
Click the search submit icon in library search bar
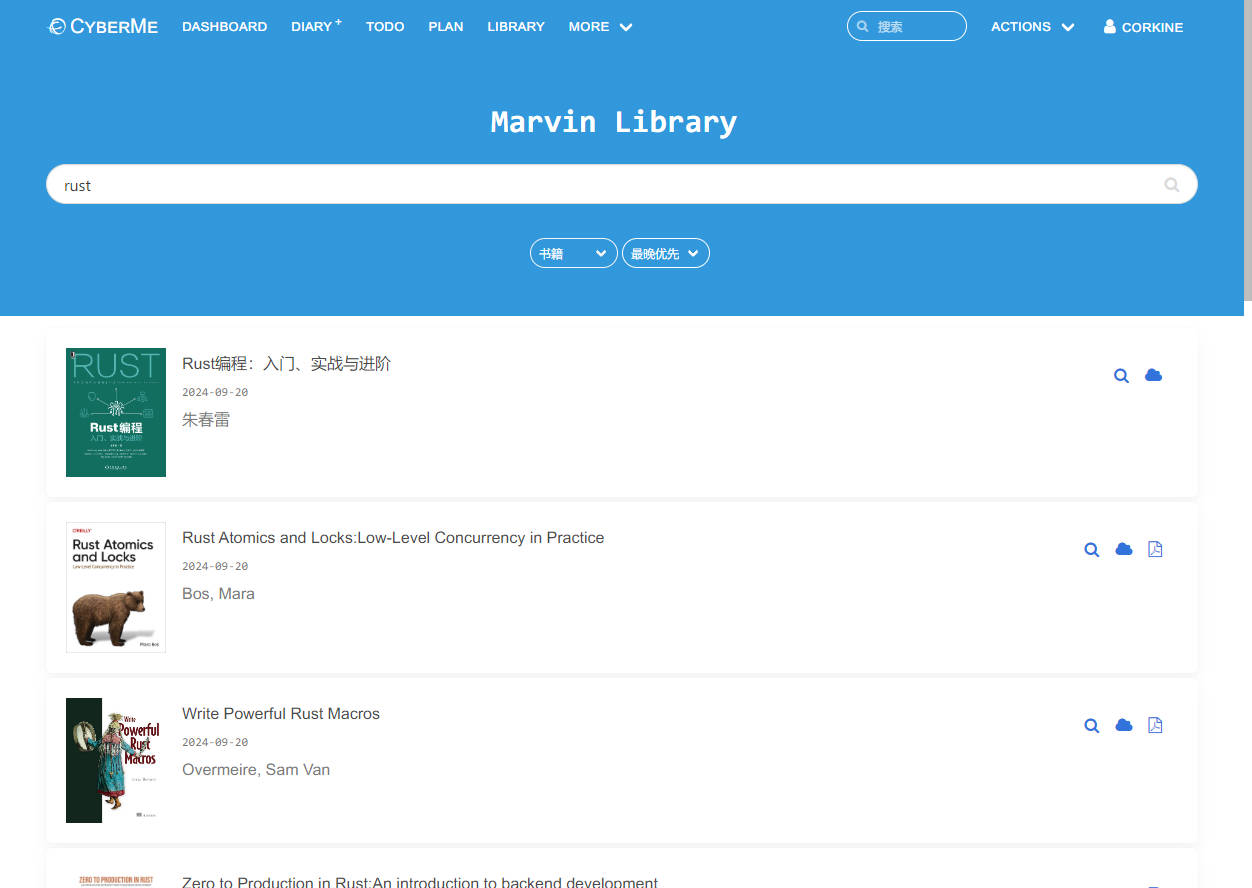[1171, 185]
